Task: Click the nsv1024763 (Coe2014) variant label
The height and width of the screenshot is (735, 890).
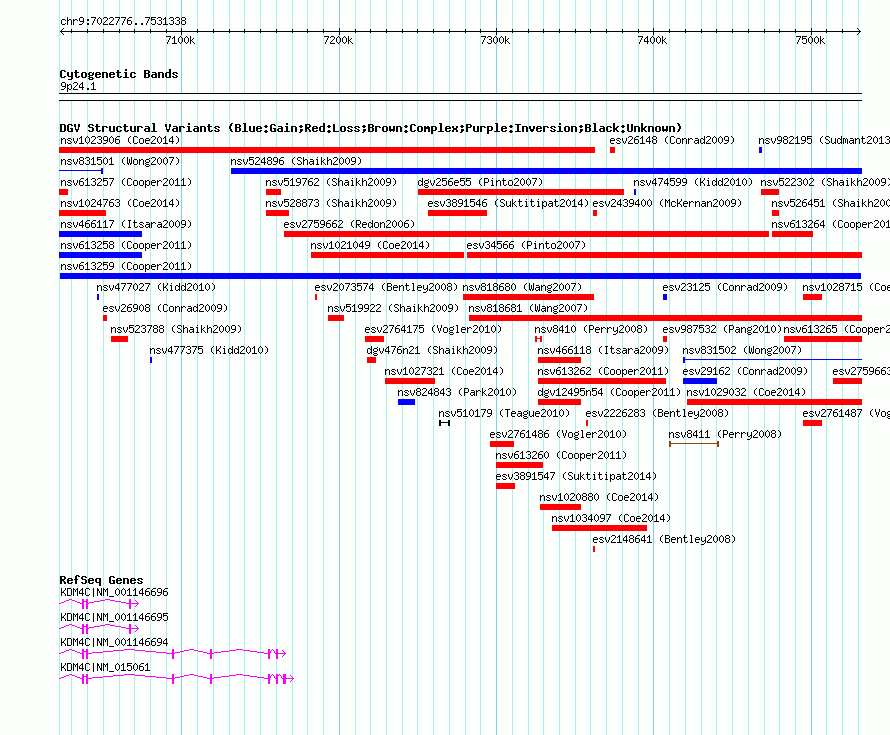Action: 120,203
